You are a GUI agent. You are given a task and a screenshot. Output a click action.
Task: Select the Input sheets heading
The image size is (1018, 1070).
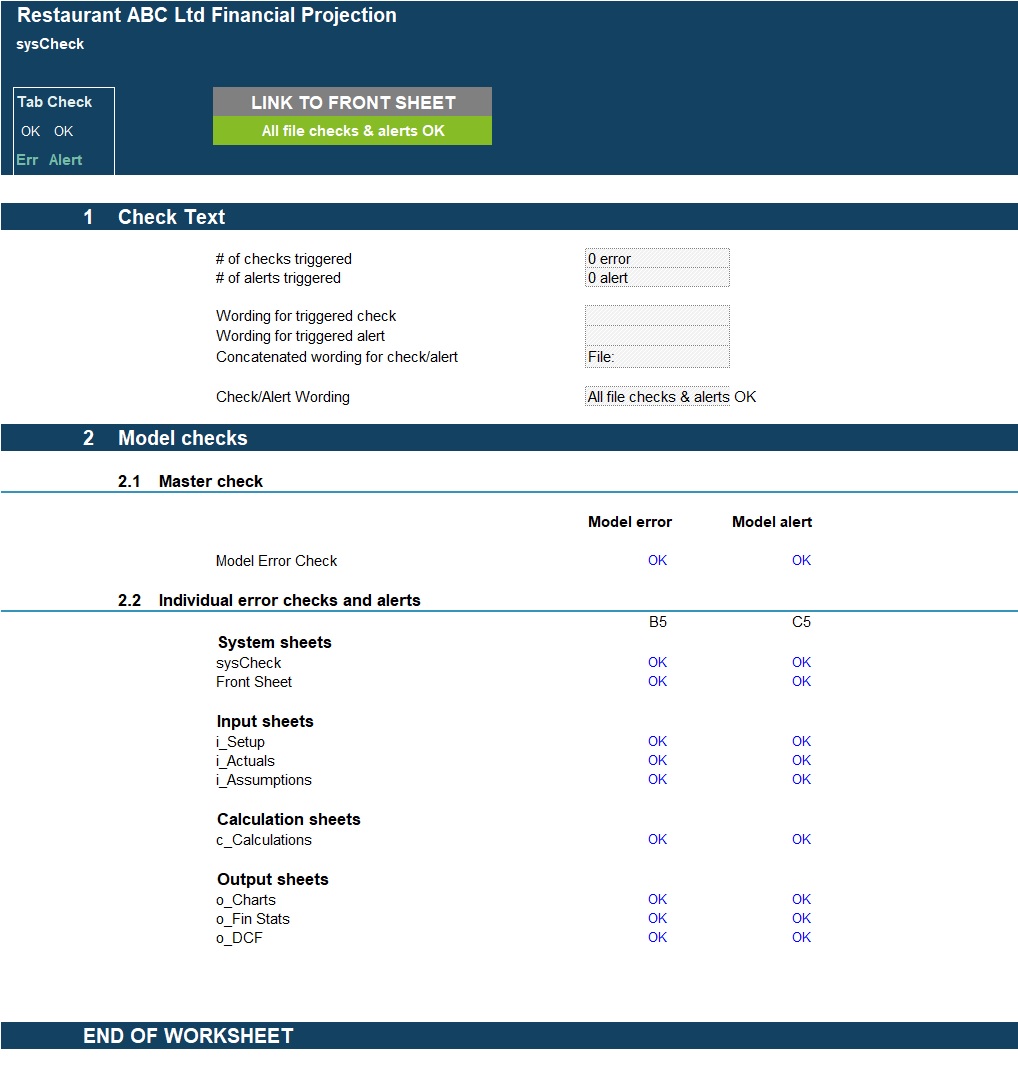click(265, 721)
